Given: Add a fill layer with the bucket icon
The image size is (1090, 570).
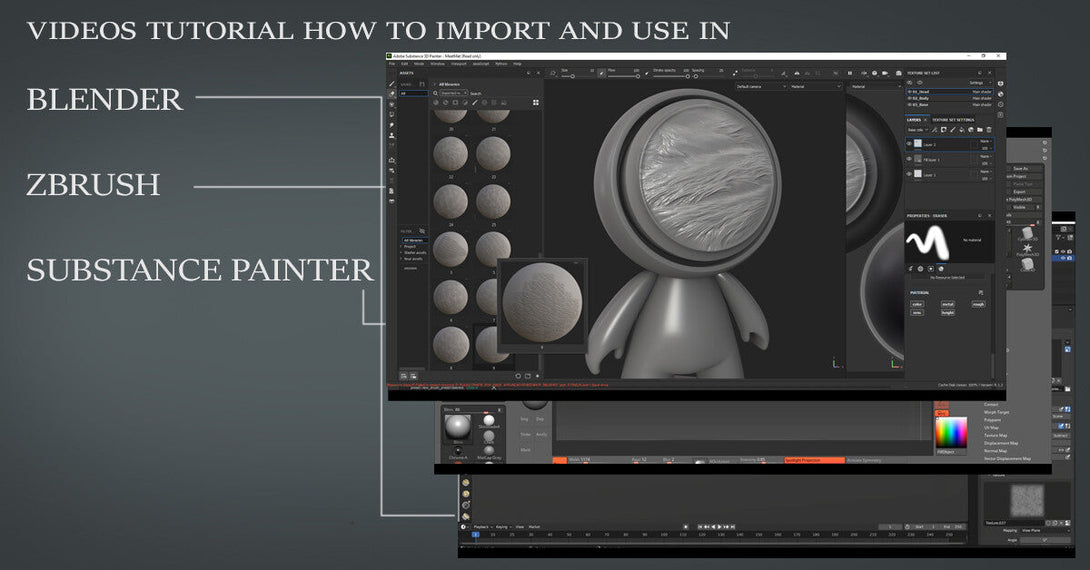Looking at the screenshot, I should [962, 129].
